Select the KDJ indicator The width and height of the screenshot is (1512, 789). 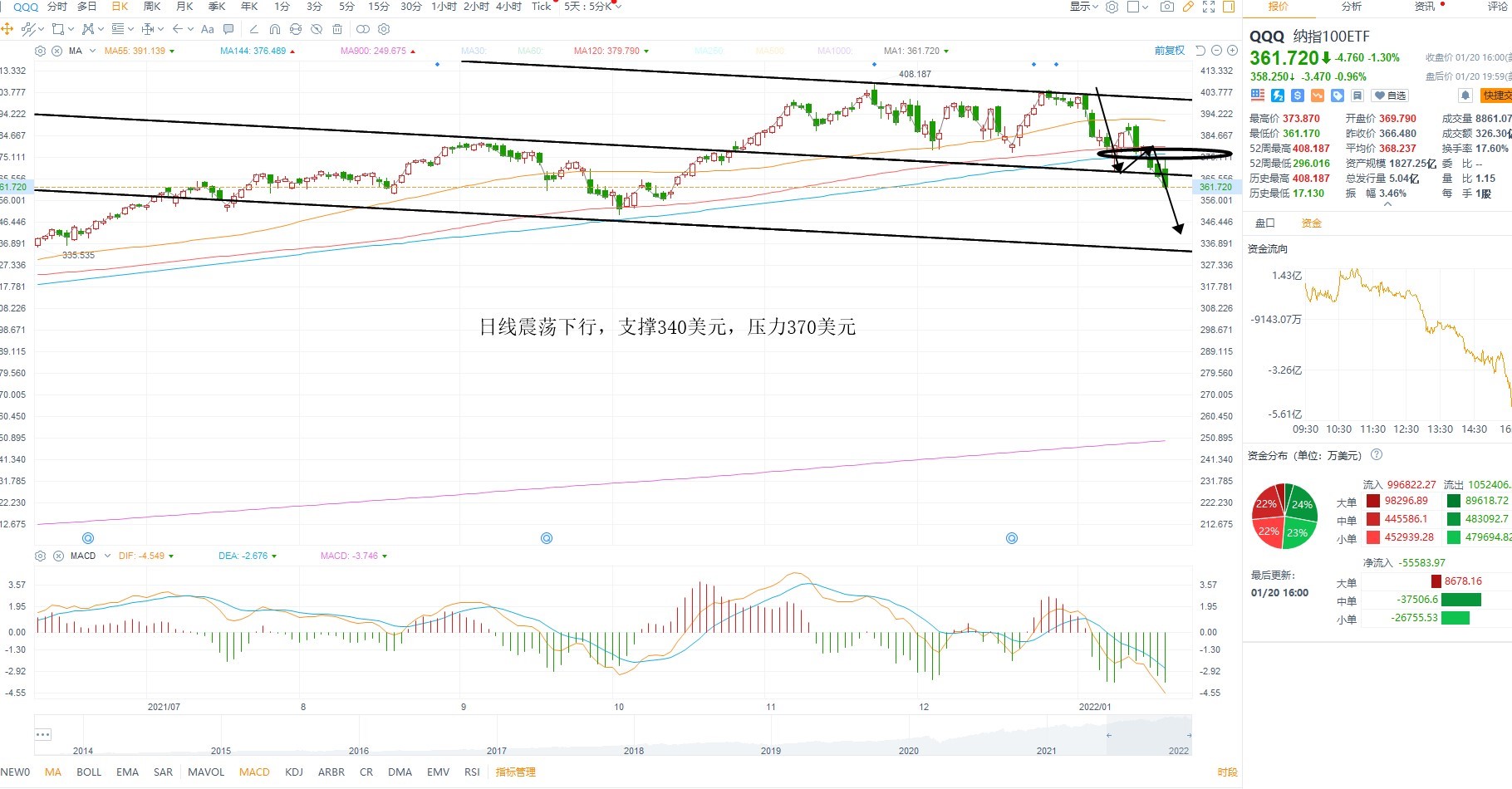point(294,772)
